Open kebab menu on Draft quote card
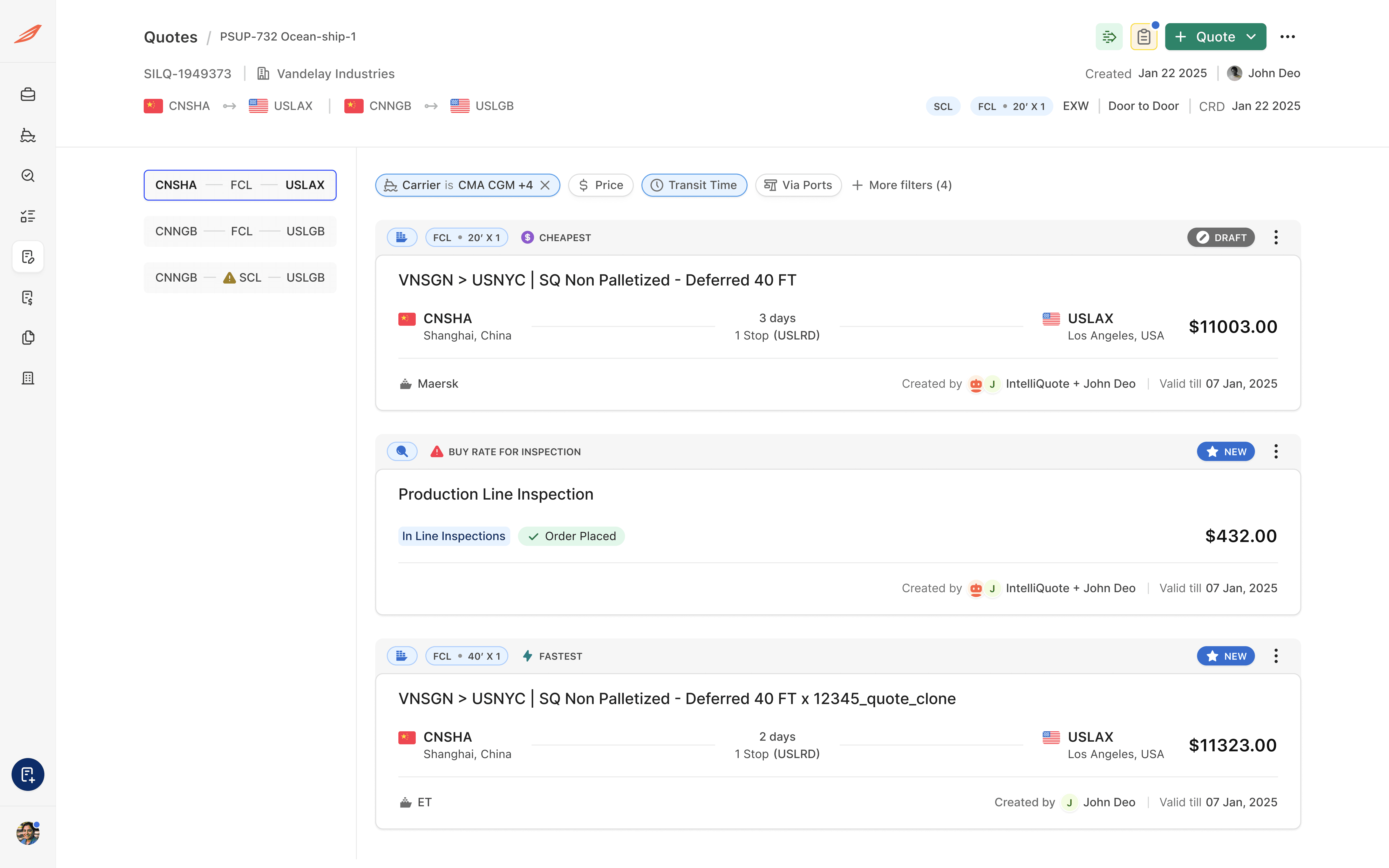The height and width of the screenshot is (868, 1389). [x=1276, y=237]
